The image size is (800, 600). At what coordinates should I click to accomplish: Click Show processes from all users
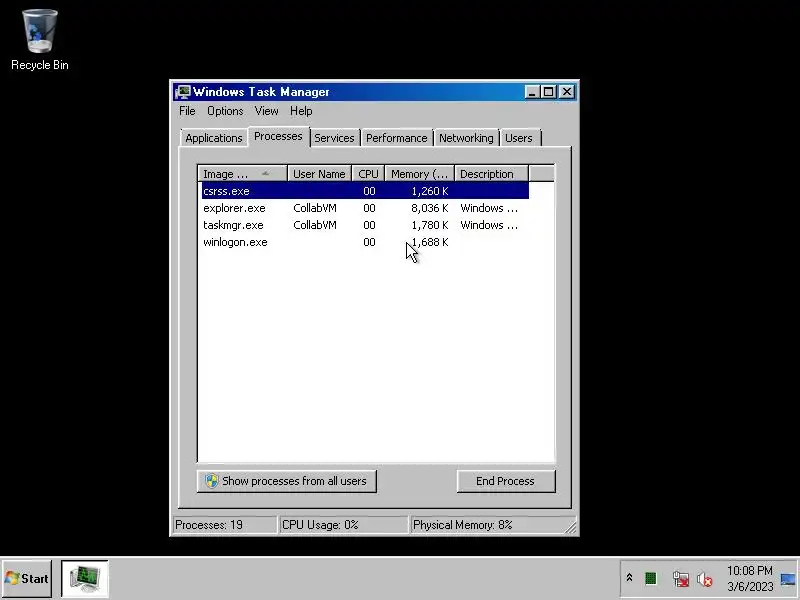pos(287,481)
